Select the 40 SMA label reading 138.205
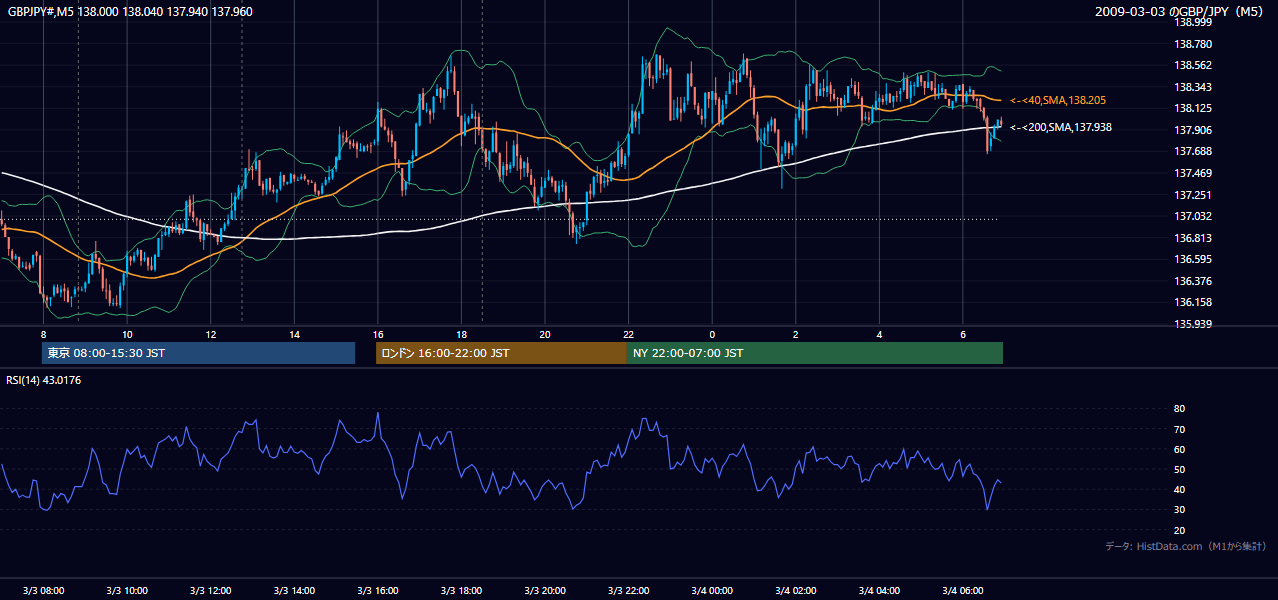Viewport: 1278px width, 600px height. (x=1058, y=100)
